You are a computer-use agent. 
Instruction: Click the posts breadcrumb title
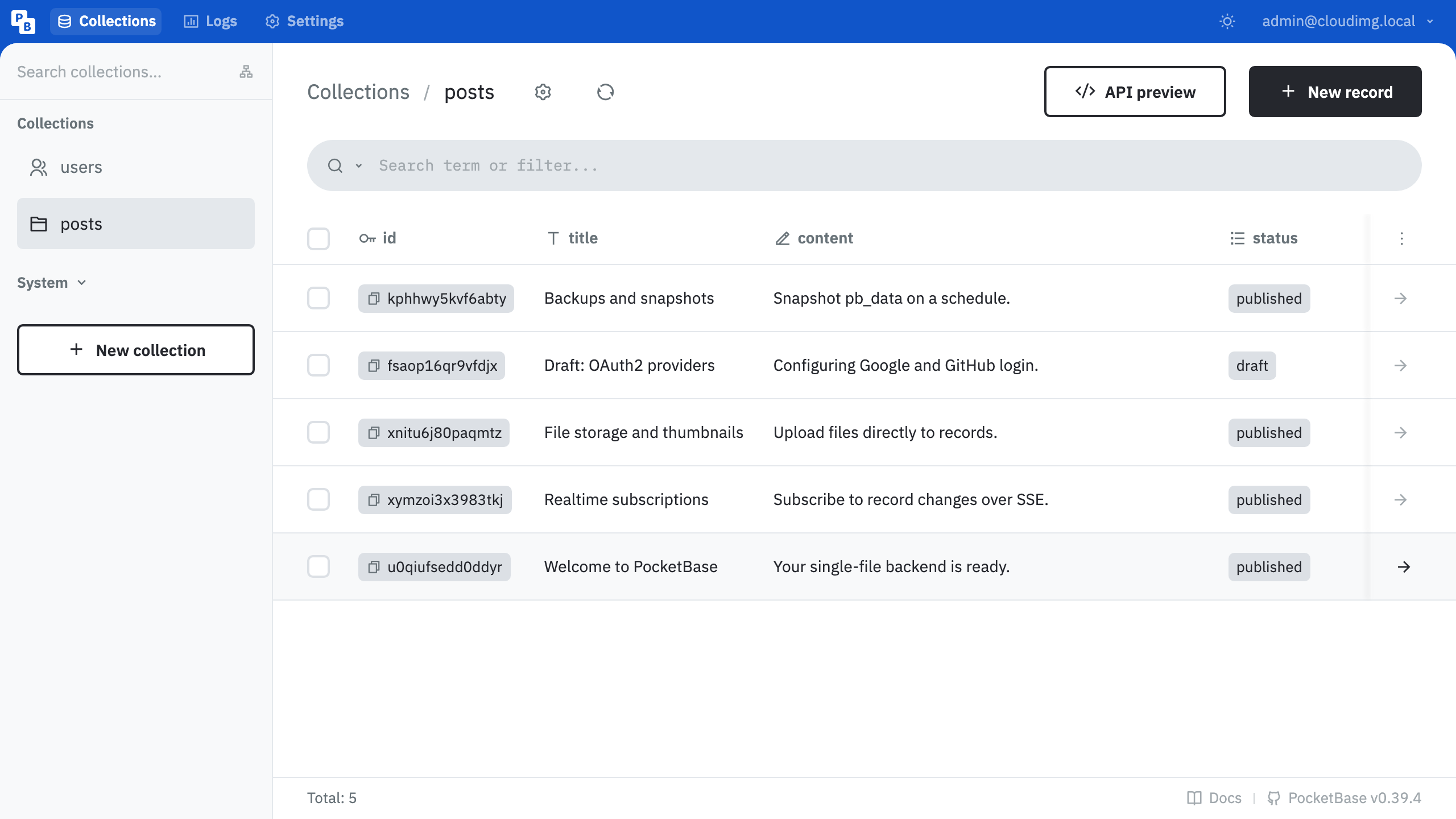coord(469,92)
